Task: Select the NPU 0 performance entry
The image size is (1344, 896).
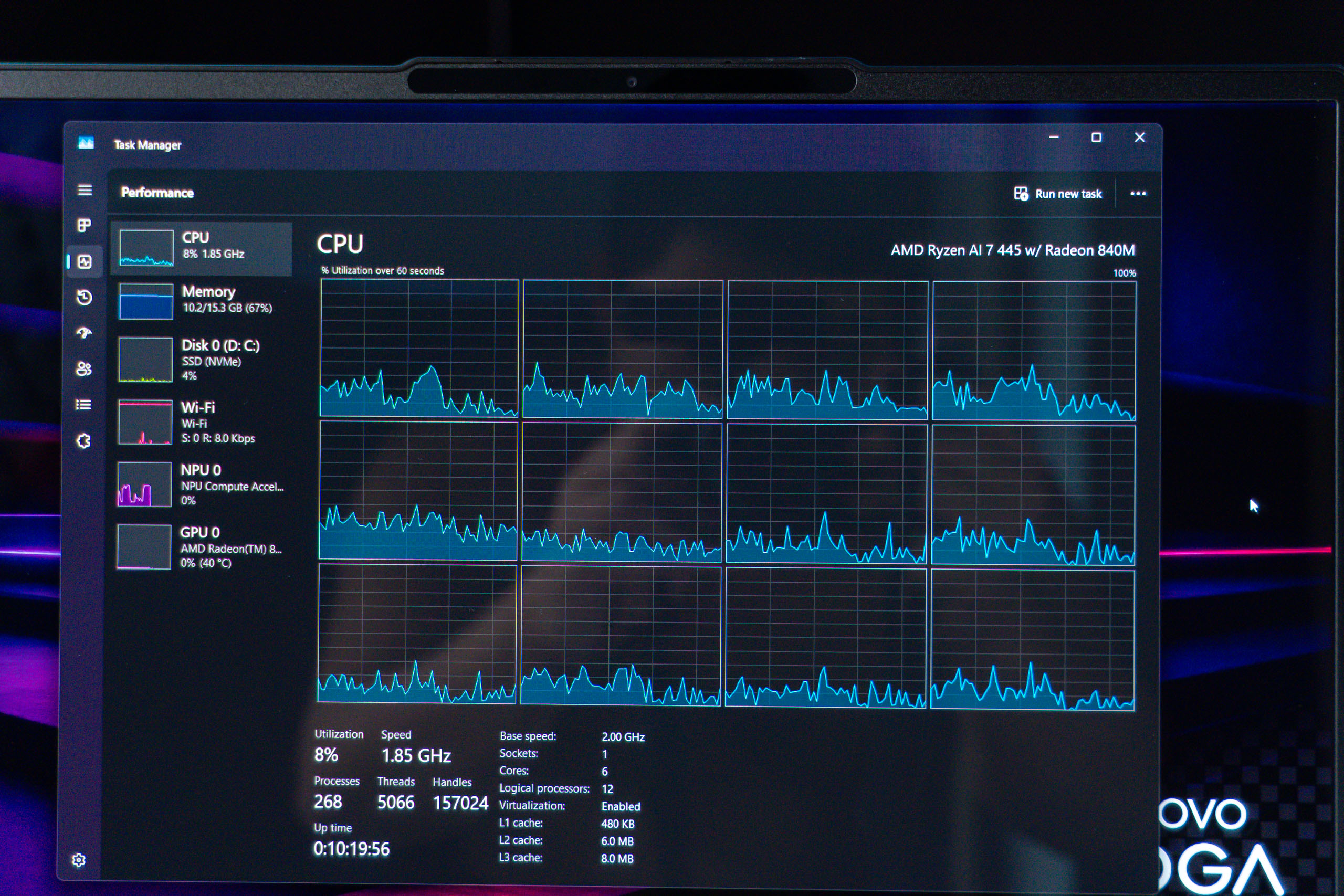Action: 200,484
